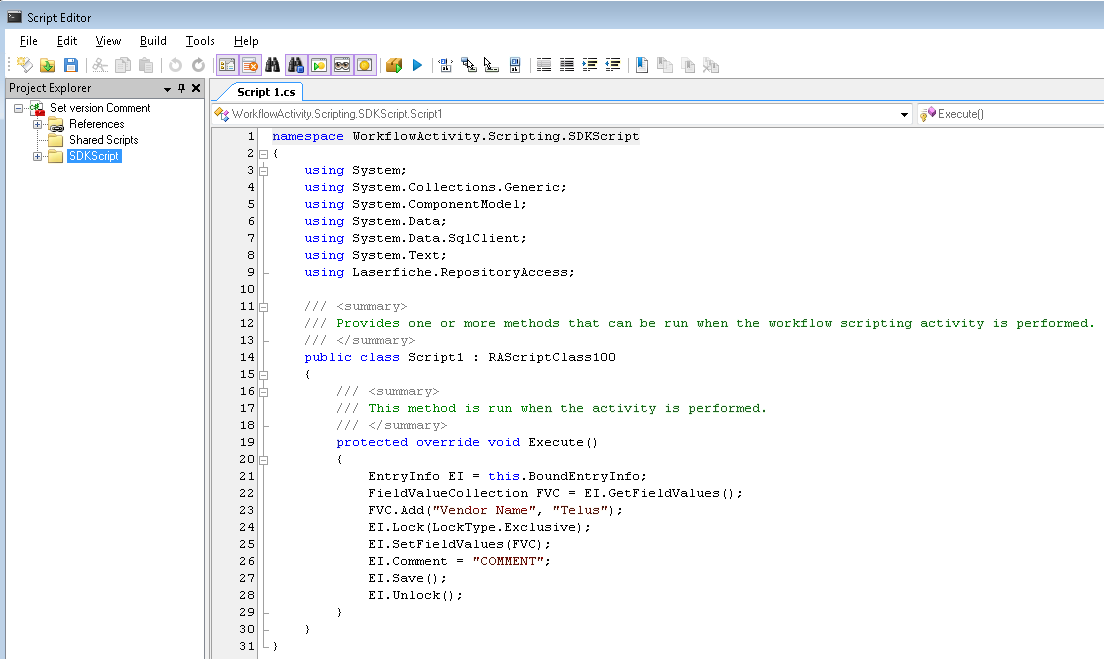Toggle the Project Explorer pane toolbar button
Image resolution: width=1104 pixels, height=659 pixels.
coord(227,65)
